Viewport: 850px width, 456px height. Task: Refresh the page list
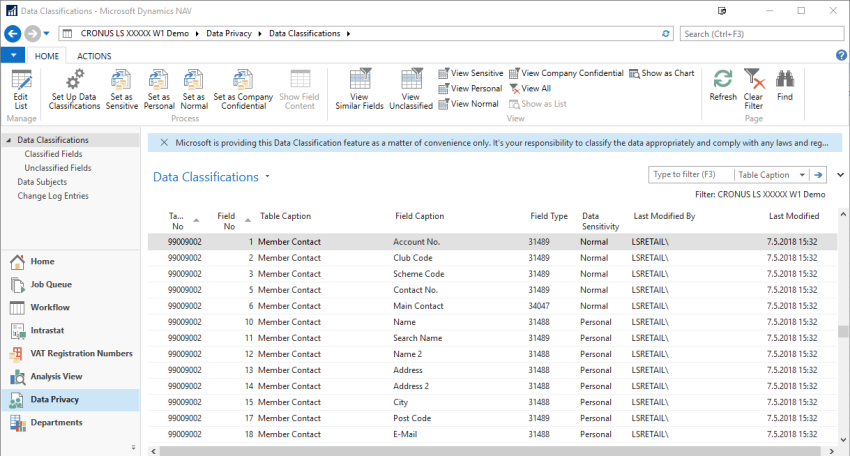[723, 86]
